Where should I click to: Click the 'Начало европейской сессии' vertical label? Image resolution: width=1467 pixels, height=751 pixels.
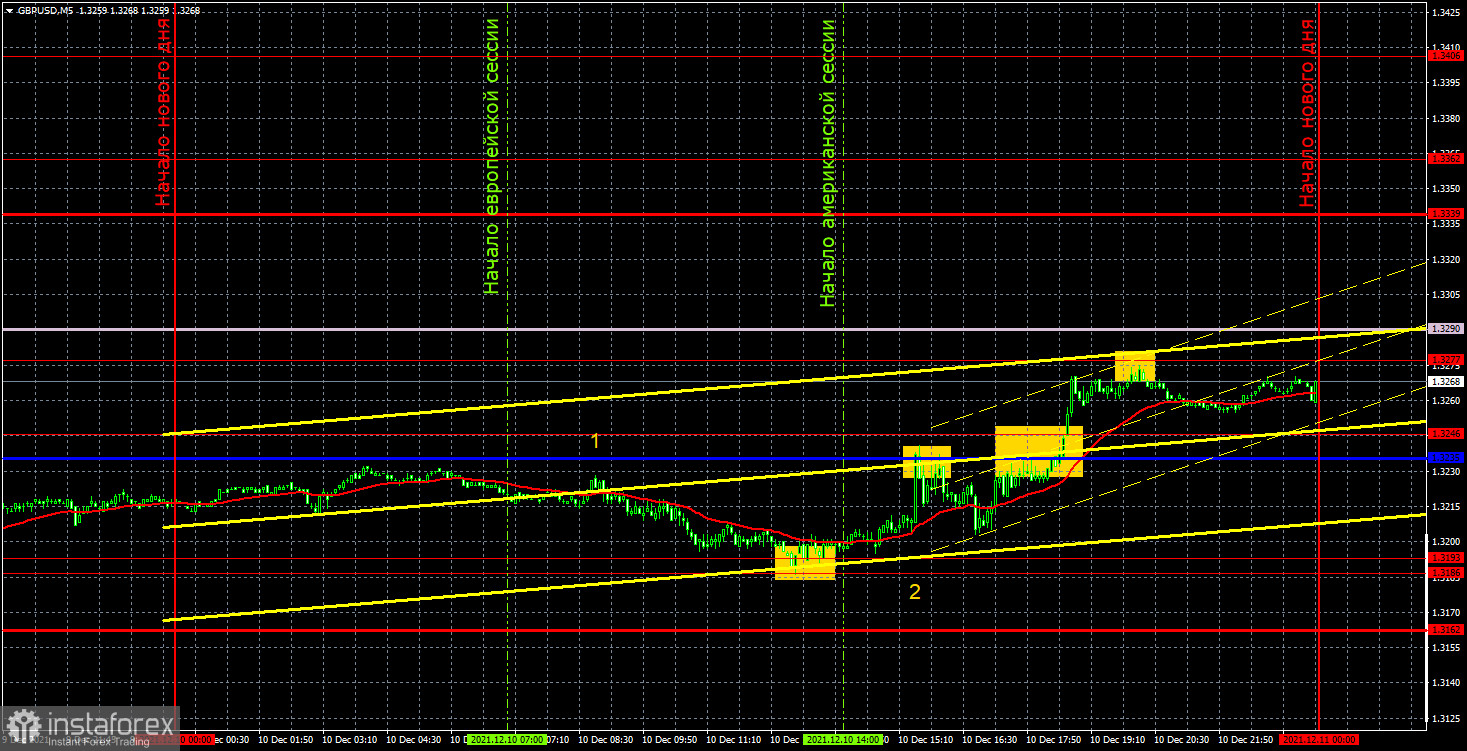tap(490, 155)
